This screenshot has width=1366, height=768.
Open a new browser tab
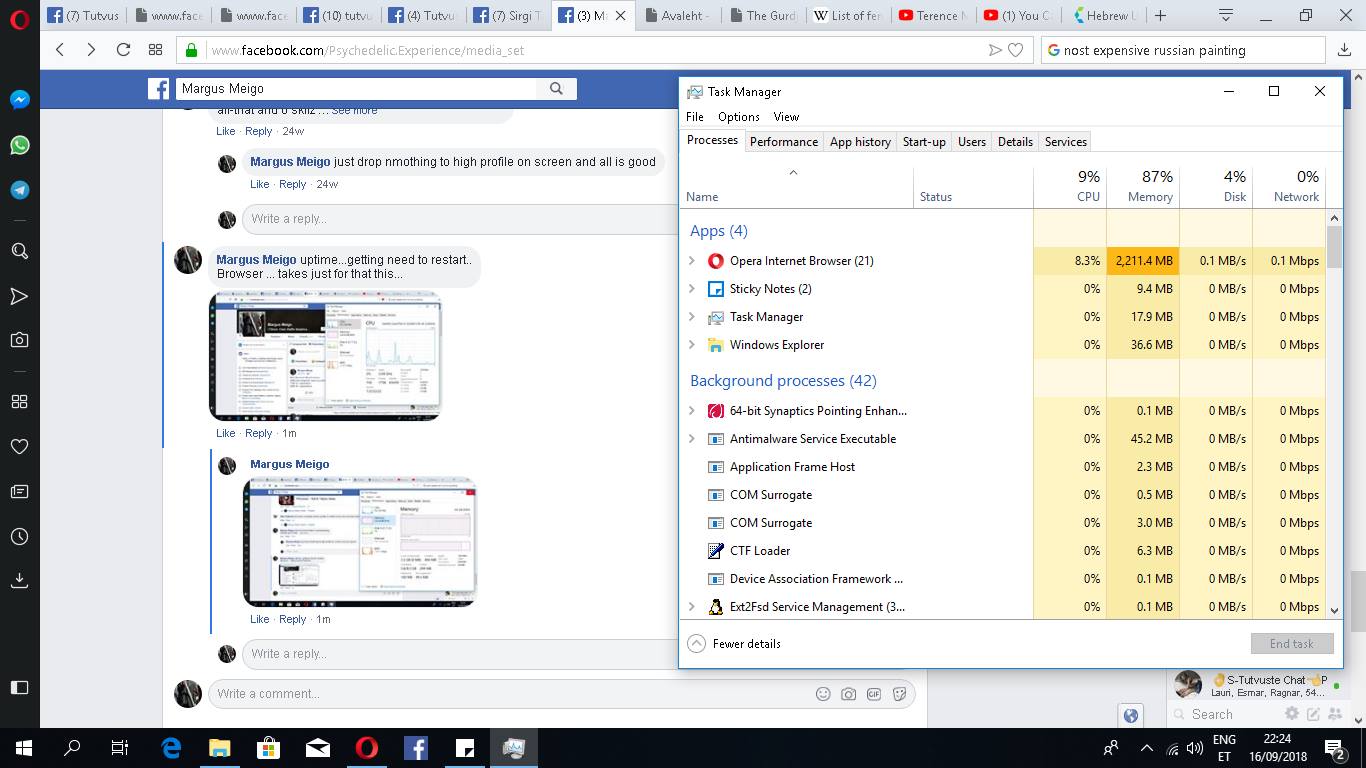pos(1160,16)
